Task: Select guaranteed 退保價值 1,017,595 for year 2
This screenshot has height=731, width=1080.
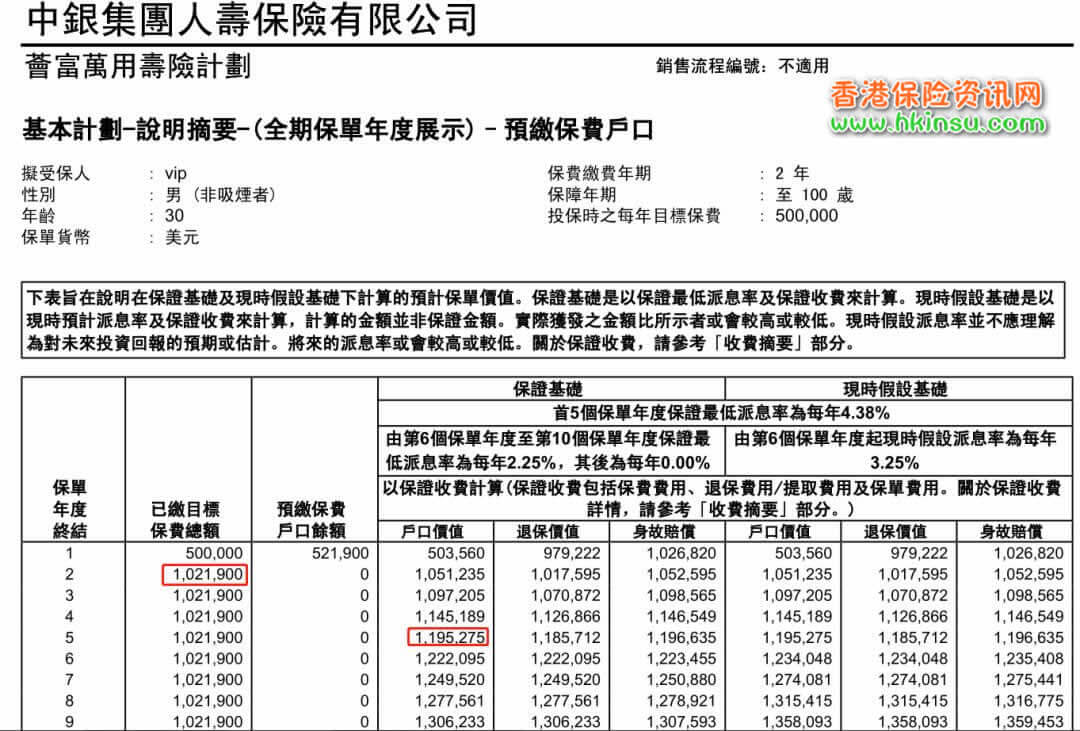Action: point(565,575)
